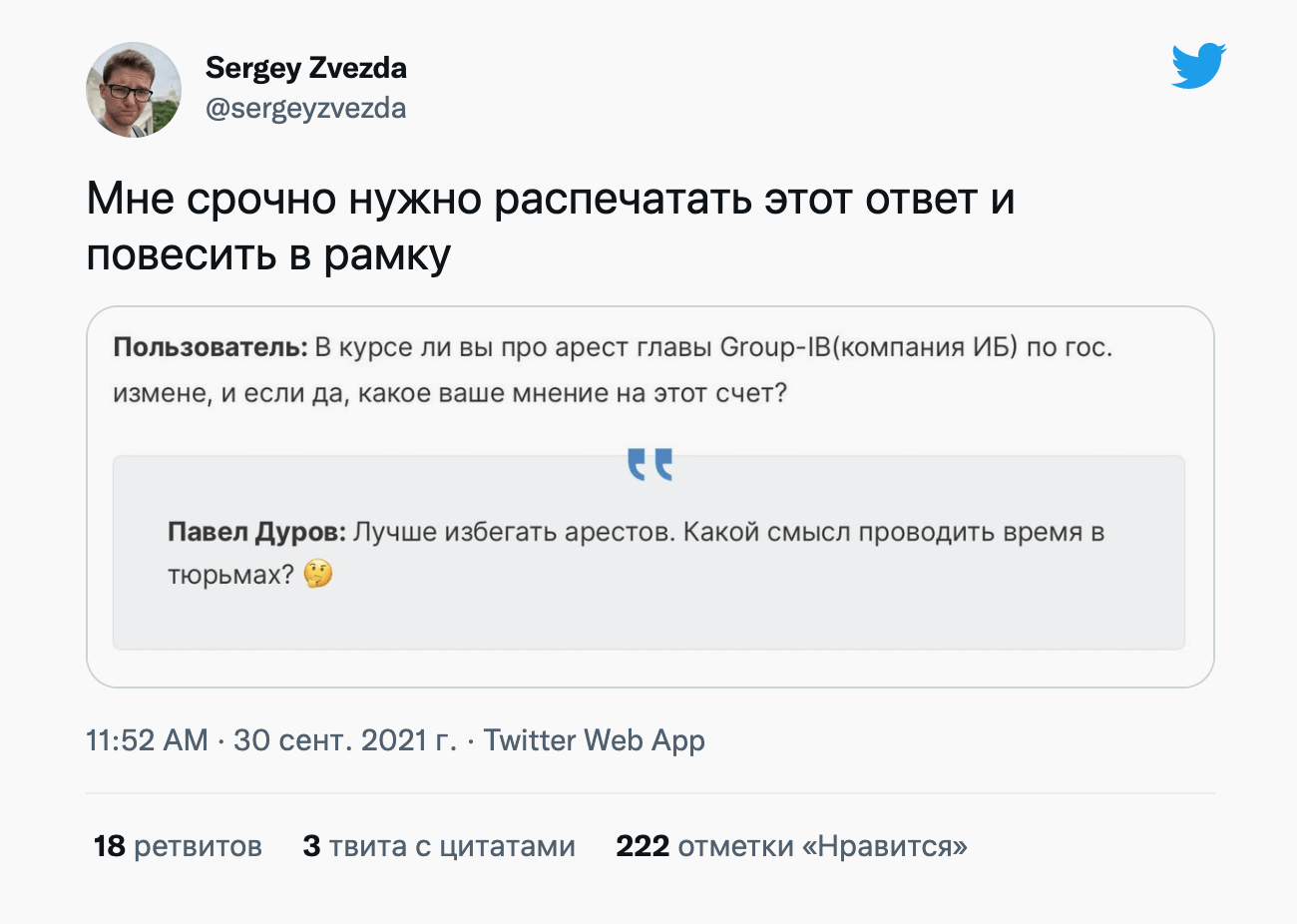Viewport: 1297px width, 924px height.
Task: Click the blue quotation marks icon
Action: [649, 464]
